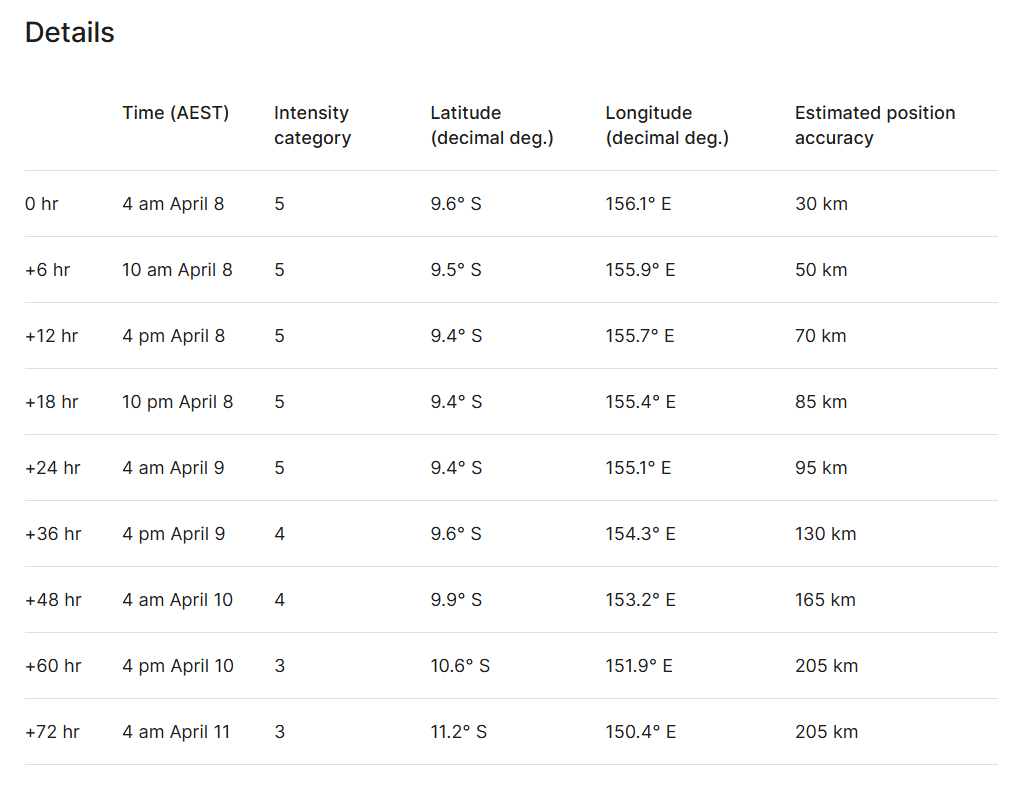1017x791 pixels.
Task: Click the Details heading
Action: coord(69,33)
